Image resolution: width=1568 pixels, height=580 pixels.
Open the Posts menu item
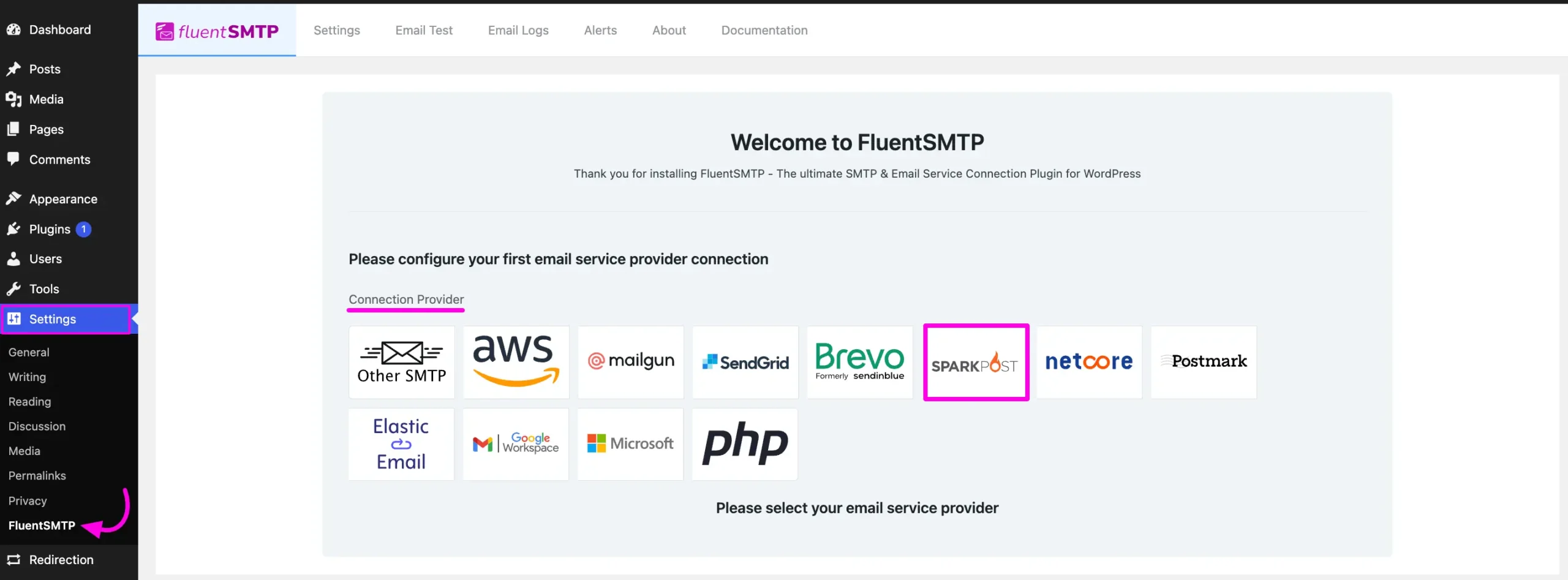(69, 69)
